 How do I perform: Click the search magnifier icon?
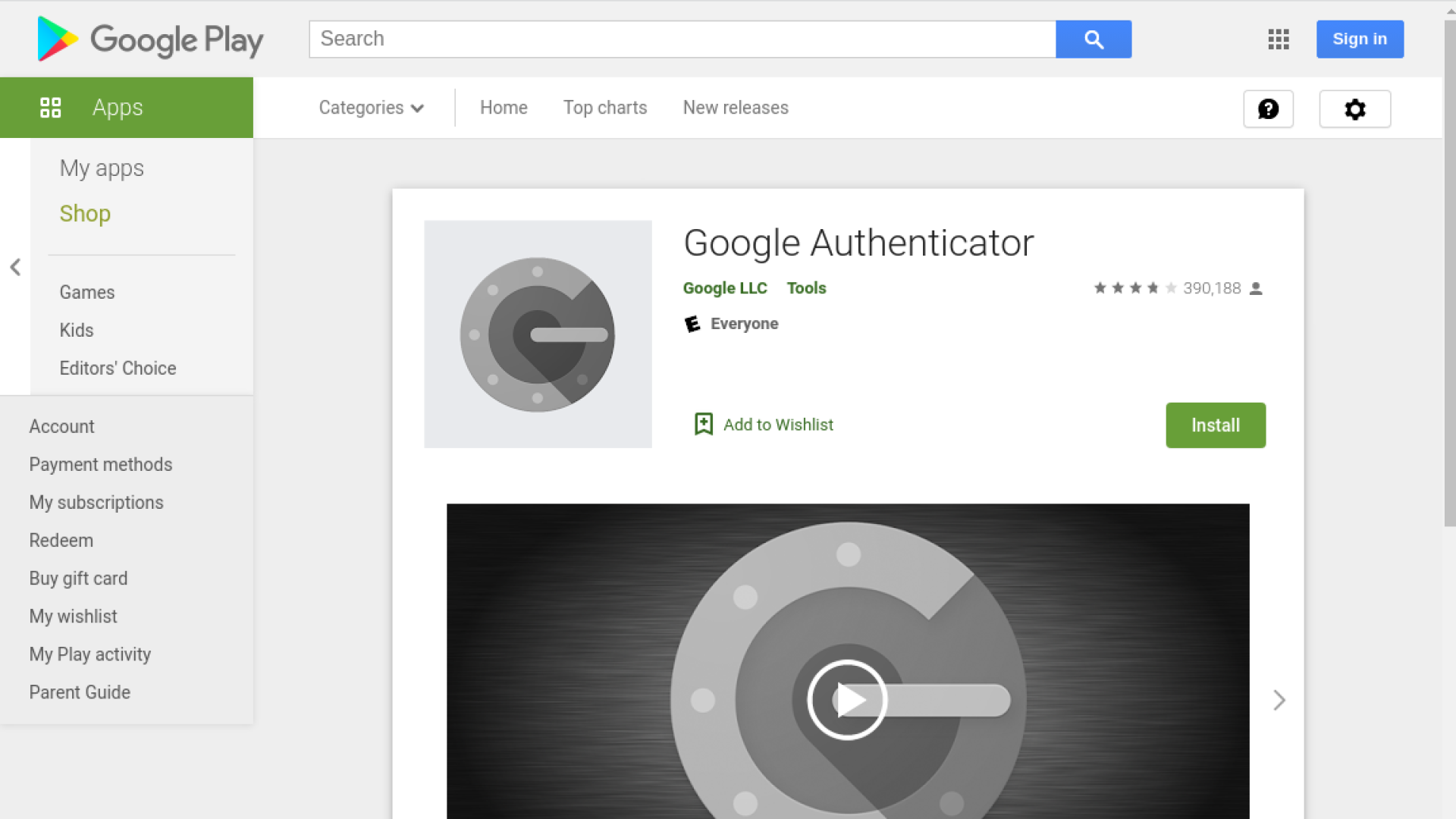tap(1093, 39)
